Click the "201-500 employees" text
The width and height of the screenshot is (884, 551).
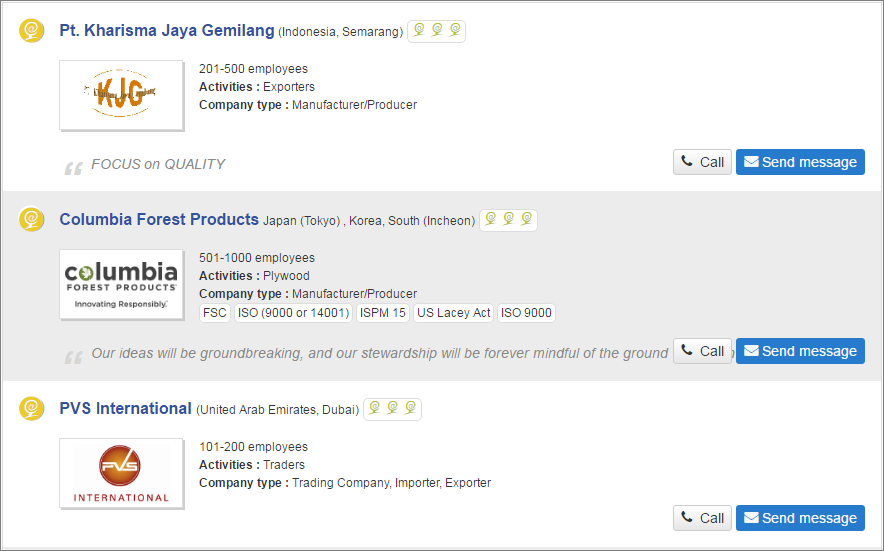(x=253, y=69)
